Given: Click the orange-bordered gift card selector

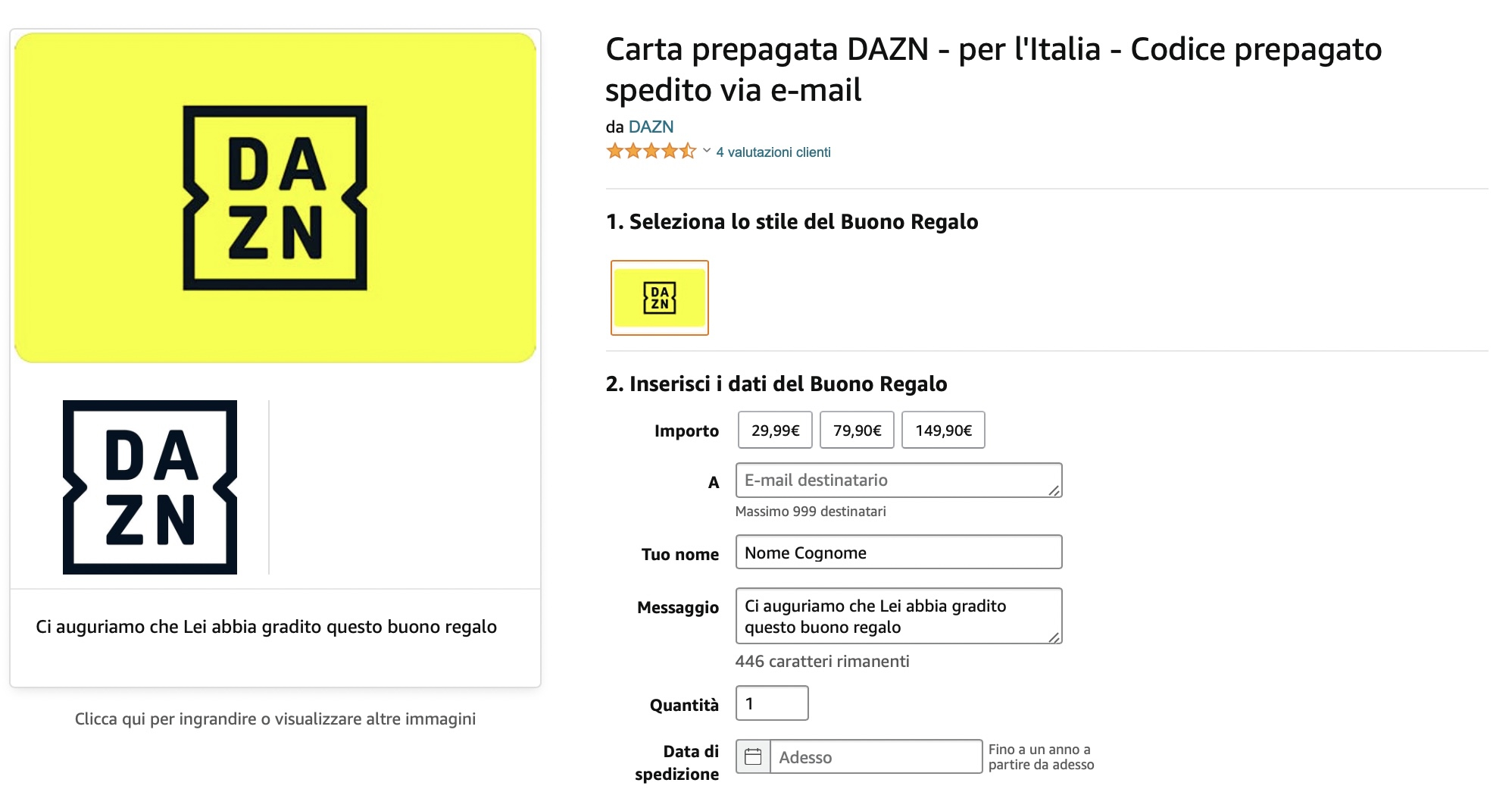Looking at the screenshot, I should click(659, 297).
